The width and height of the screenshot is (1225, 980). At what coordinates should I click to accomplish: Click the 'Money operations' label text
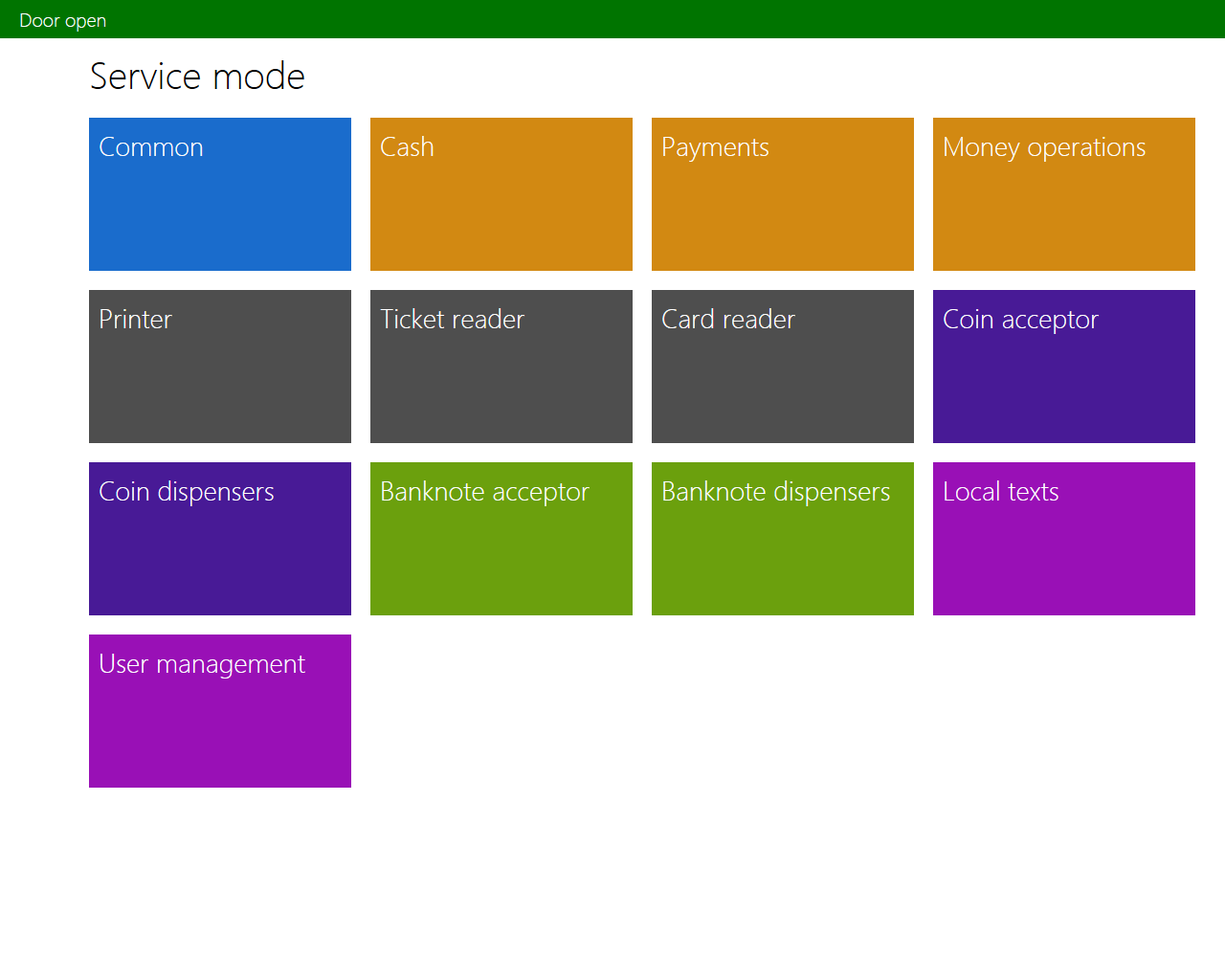tap(1044, 147)
